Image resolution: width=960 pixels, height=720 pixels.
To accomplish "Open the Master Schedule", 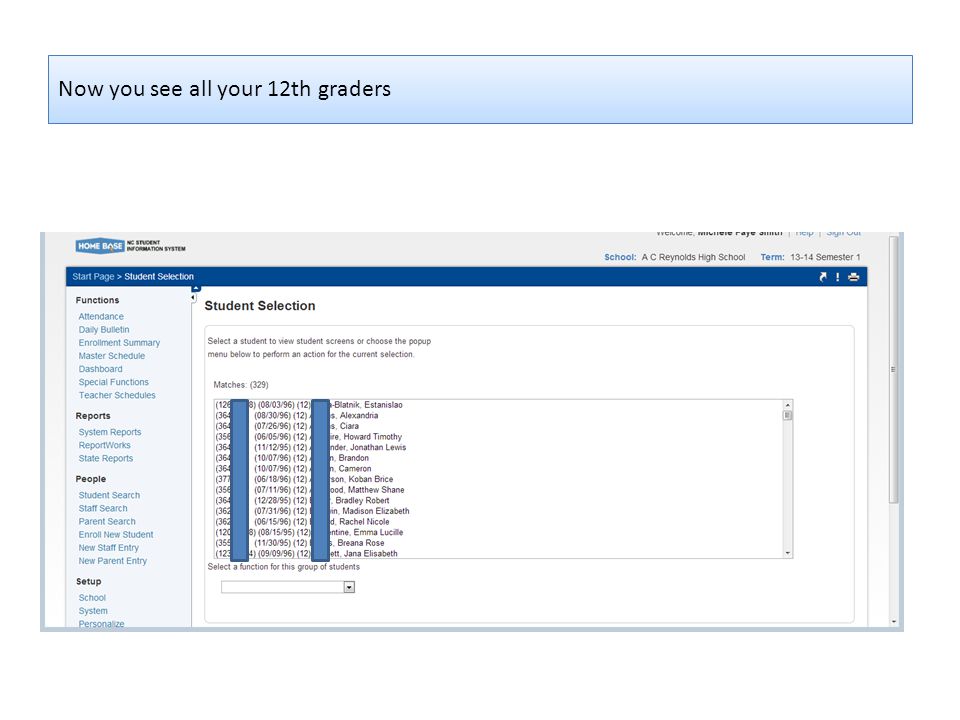I will point(112,356).
